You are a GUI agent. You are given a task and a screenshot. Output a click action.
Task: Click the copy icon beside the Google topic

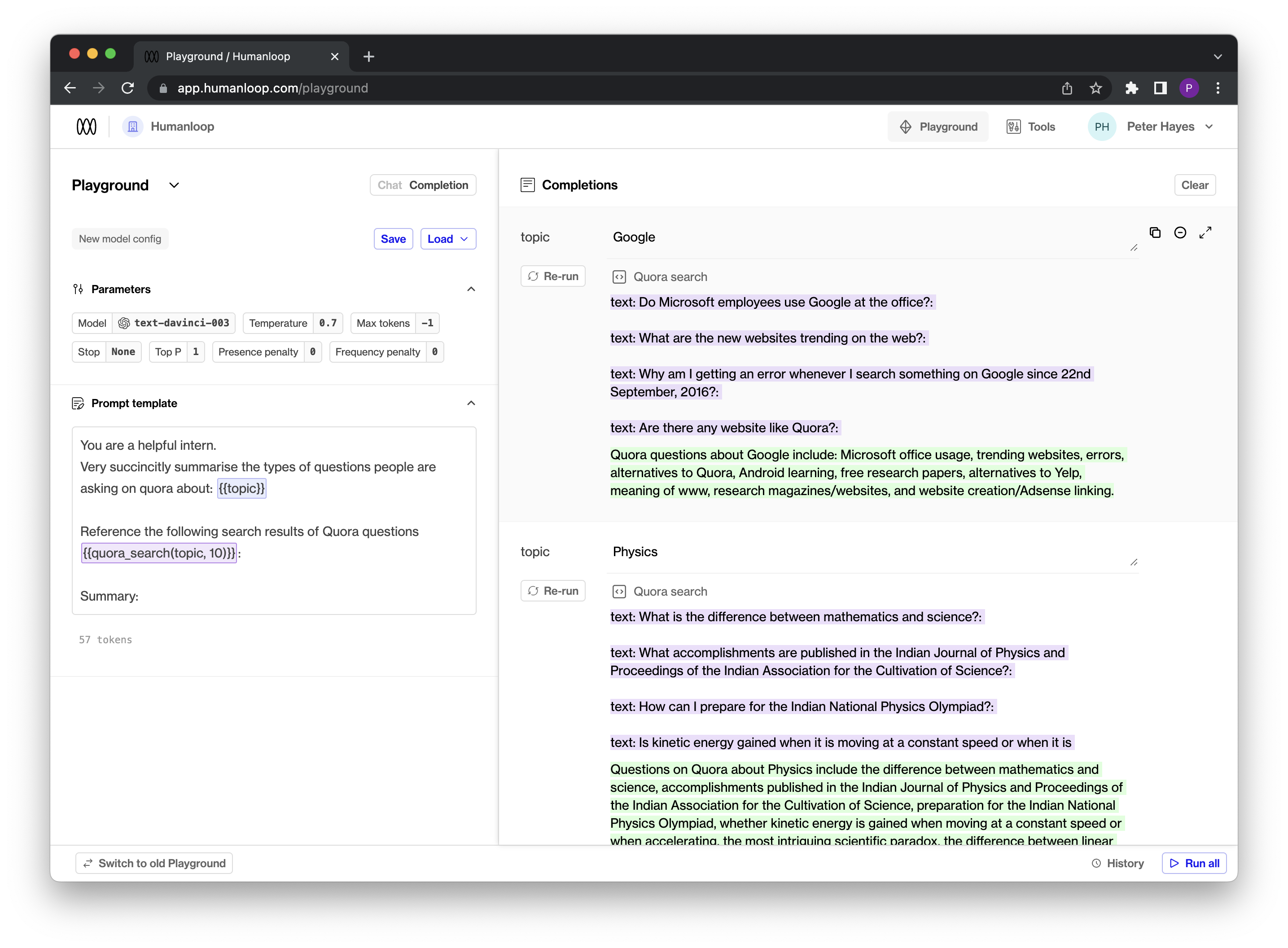(1155, 233)
